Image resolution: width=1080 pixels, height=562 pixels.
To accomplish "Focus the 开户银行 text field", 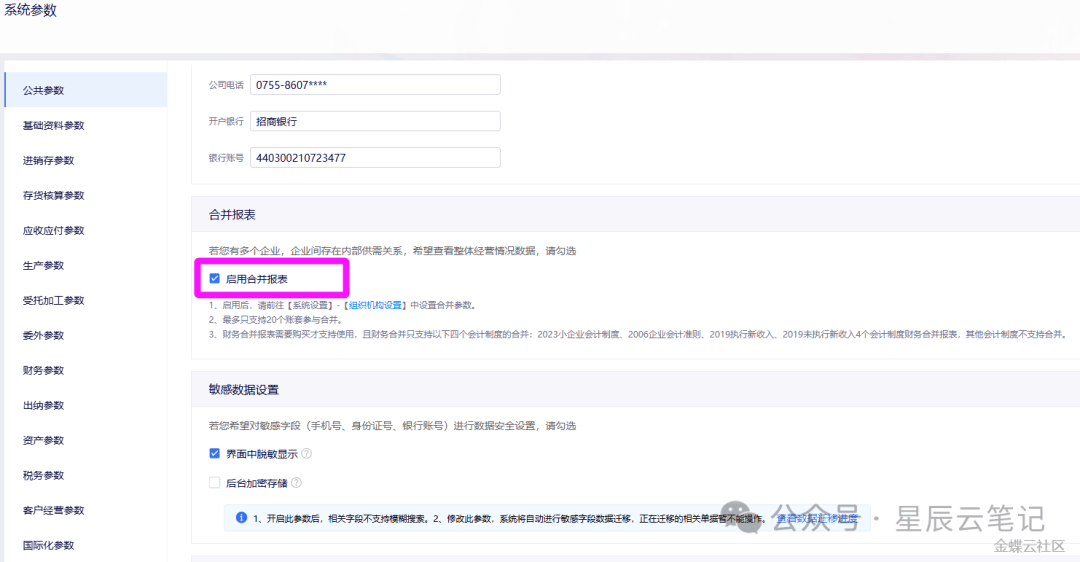I will (x=375, y=121).
